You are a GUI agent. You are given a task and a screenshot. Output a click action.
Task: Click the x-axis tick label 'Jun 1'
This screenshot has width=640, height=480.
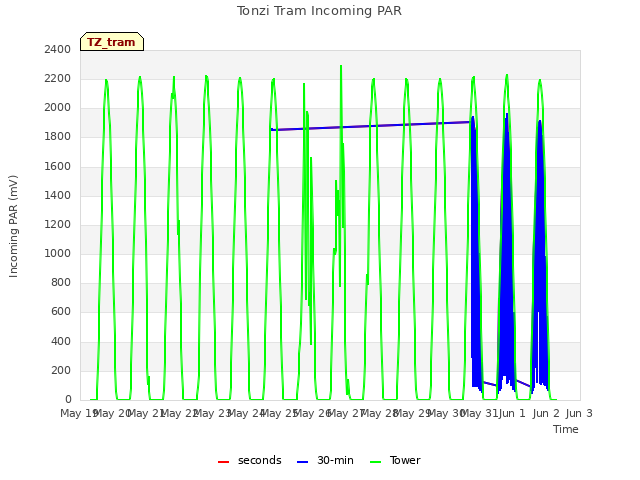click(513, 413)
